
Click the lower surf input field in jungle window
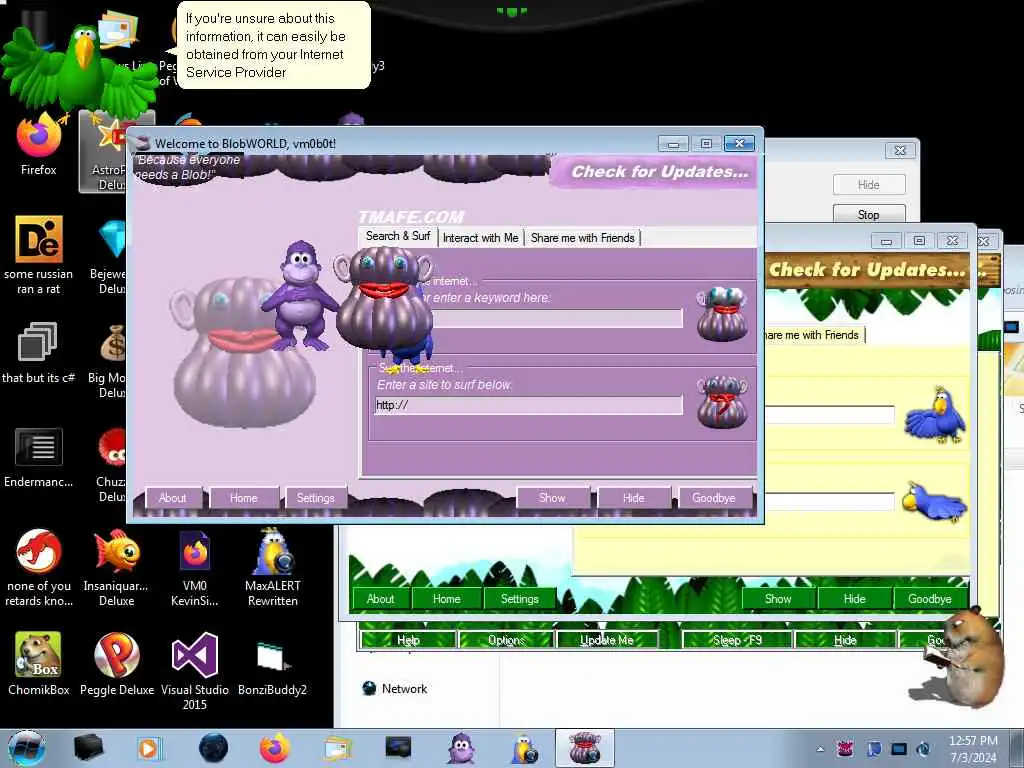(829, 502)
